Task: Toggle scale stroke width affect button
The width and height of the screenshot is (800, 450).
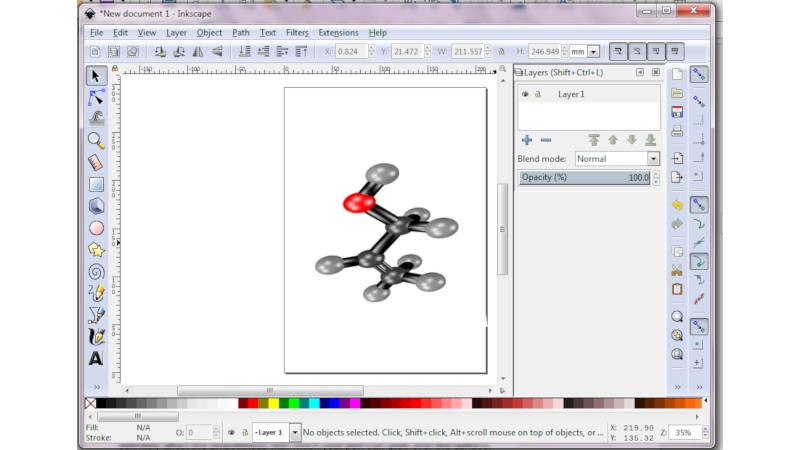Action: (618, 52)
